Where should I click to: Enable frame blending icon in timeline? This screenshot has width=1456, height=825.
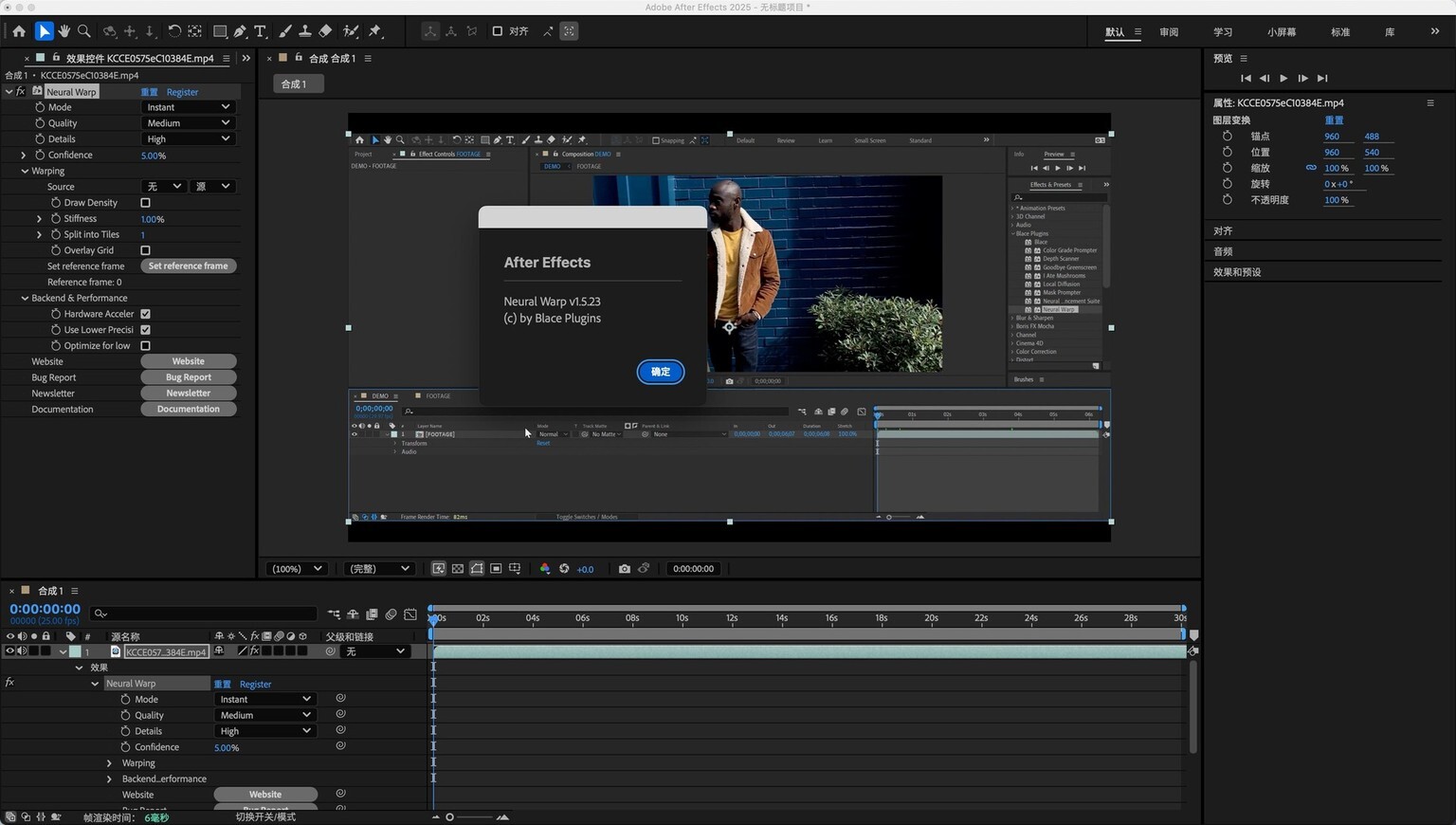click(x=372, y=614)
